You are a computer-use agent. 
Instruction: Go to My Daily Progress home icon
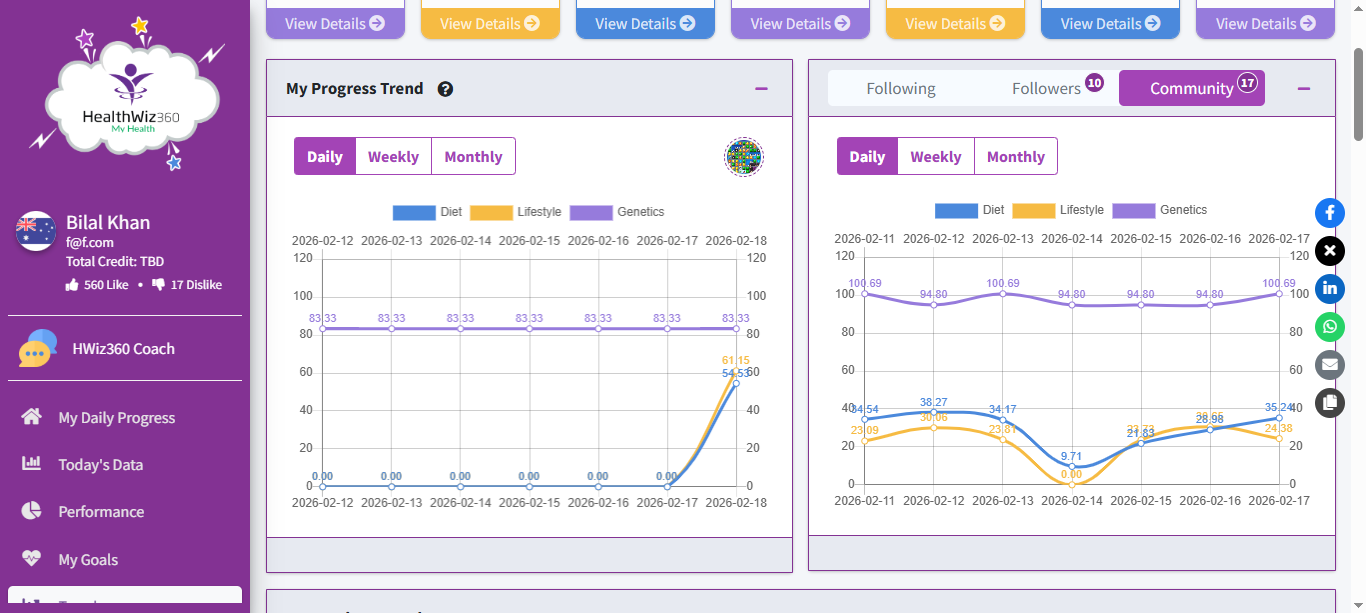pos(32,417)
